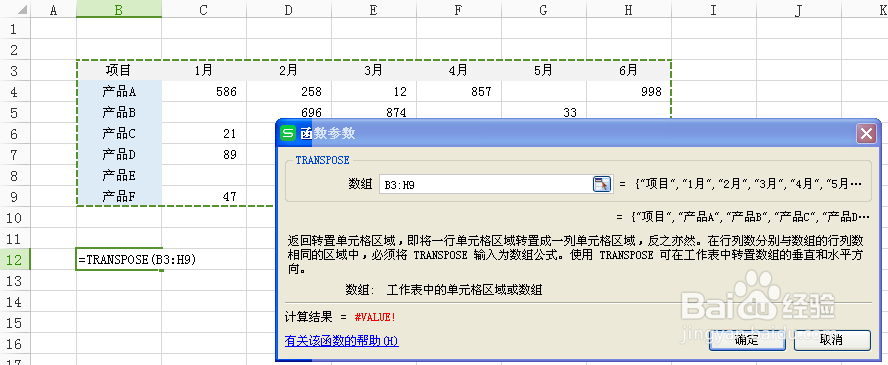Select row 9 header
The image size is (888, 365).
tap(15, 196)
